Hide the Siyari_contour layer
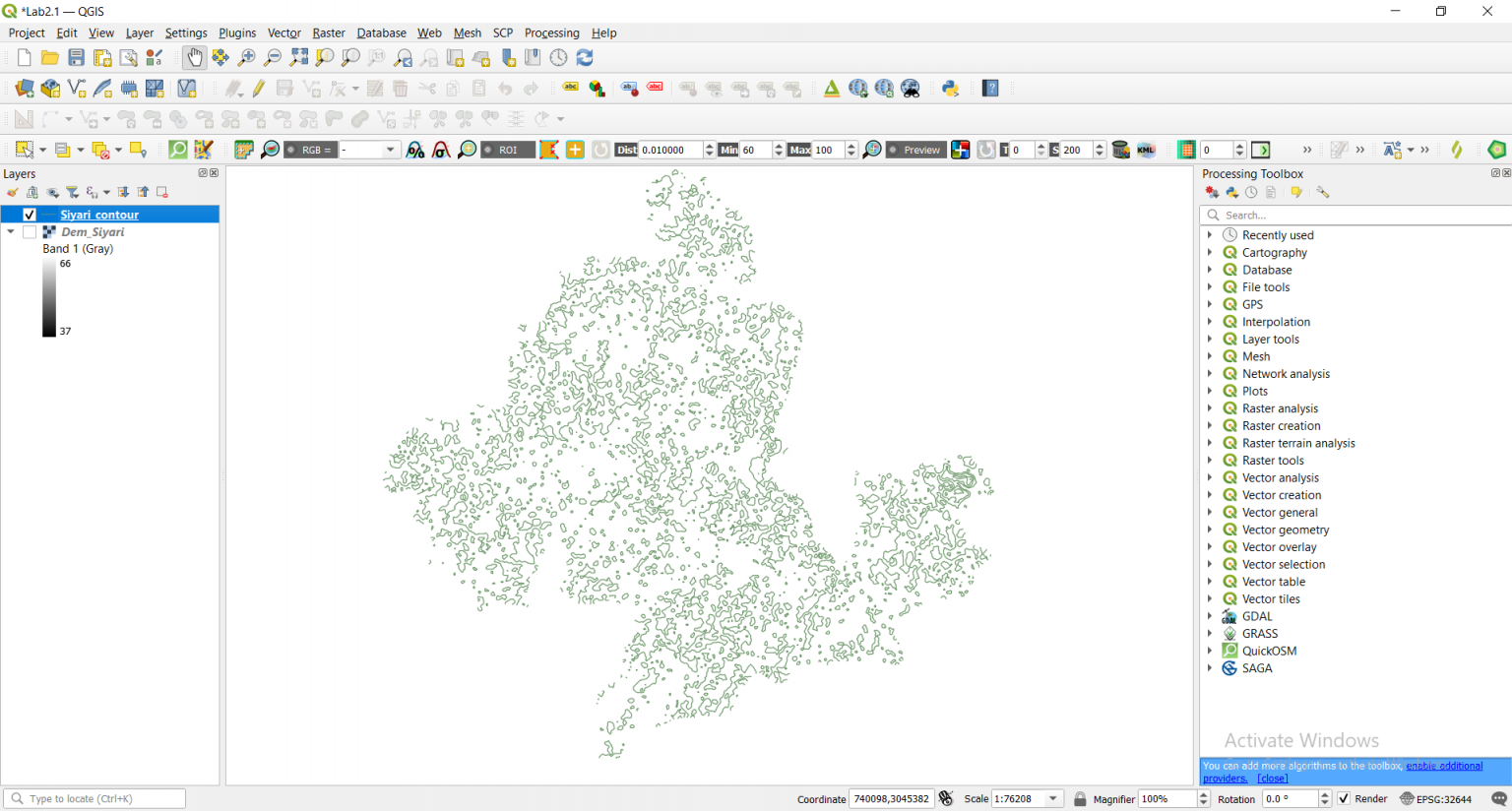 click(x=30, y=214)
